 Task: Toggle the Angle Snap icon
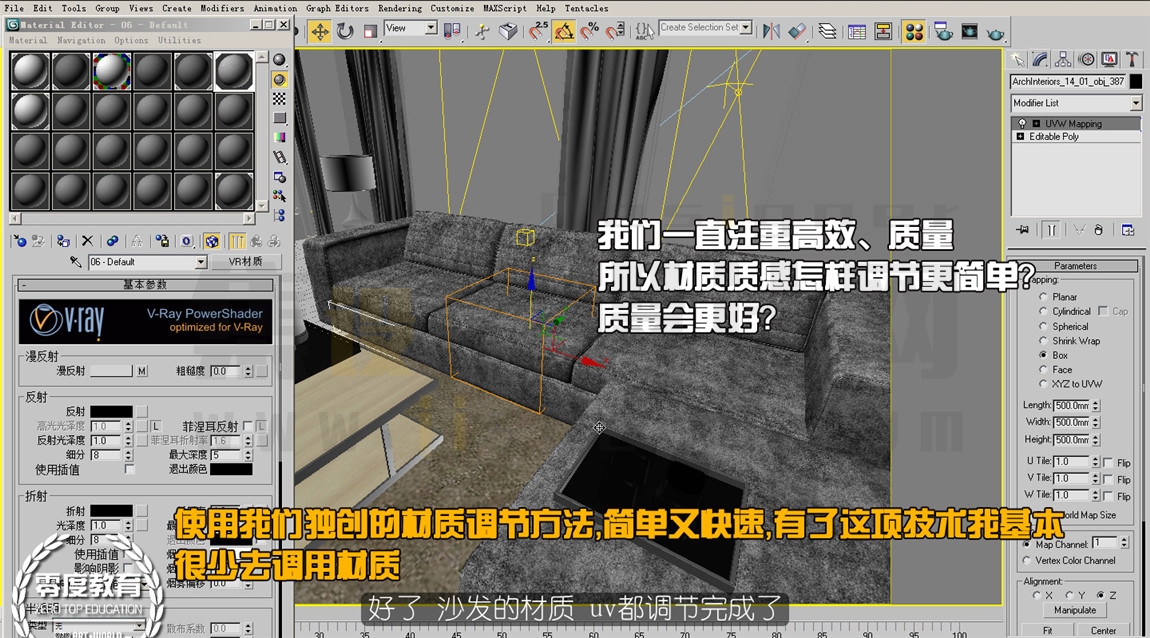point(563,32)
